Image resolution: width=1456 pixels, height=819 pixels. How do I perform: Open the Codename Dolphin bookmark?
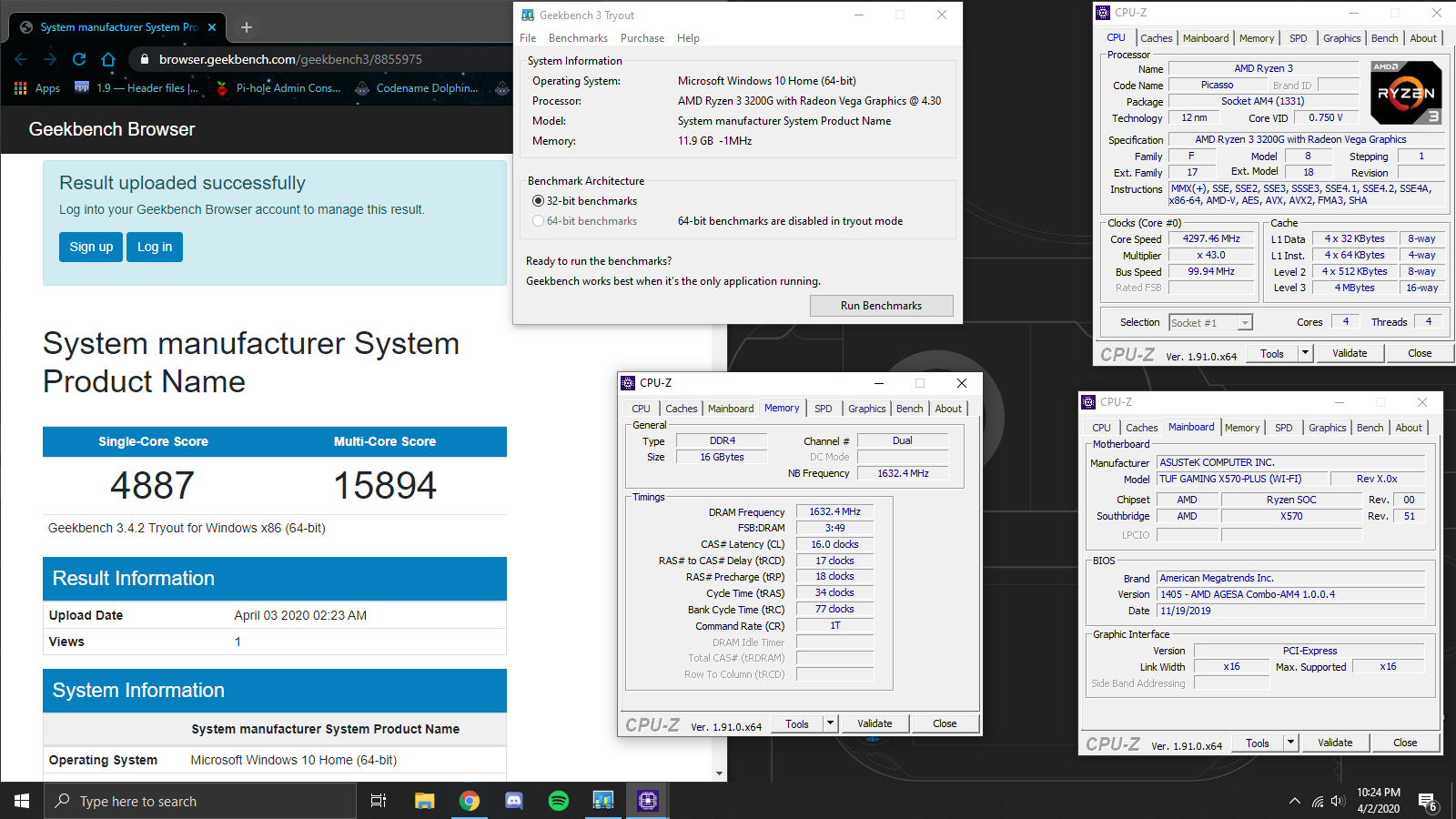click(x=416, y=88)
